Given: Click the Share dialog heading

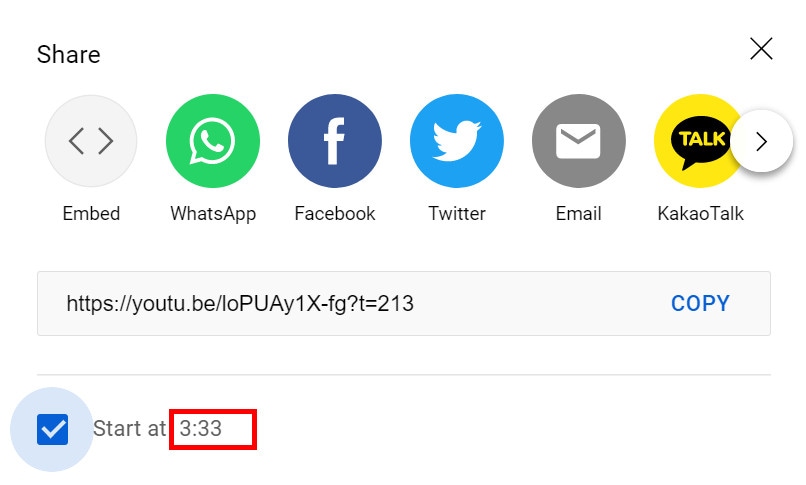Looking at the screenshot, I should 68,54.
